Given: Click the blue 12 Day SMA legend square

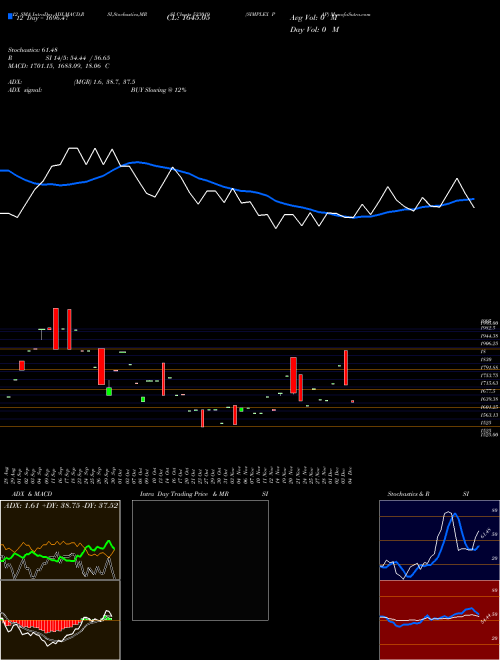Looking at the screenshot, I should pyautogui.click(x=10, y=16).
